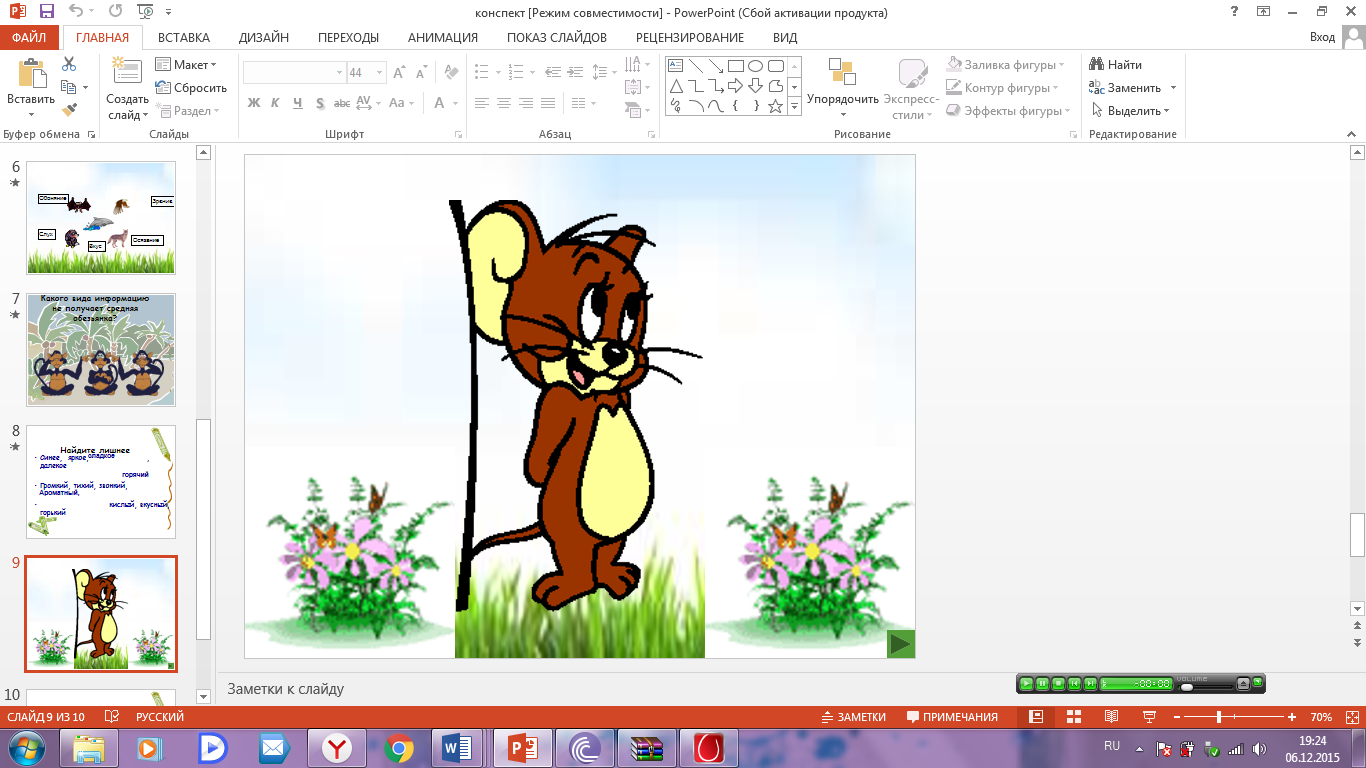Switch to the ДИЗАЙН tab
1366x768 pixels.
click(264, 38)
